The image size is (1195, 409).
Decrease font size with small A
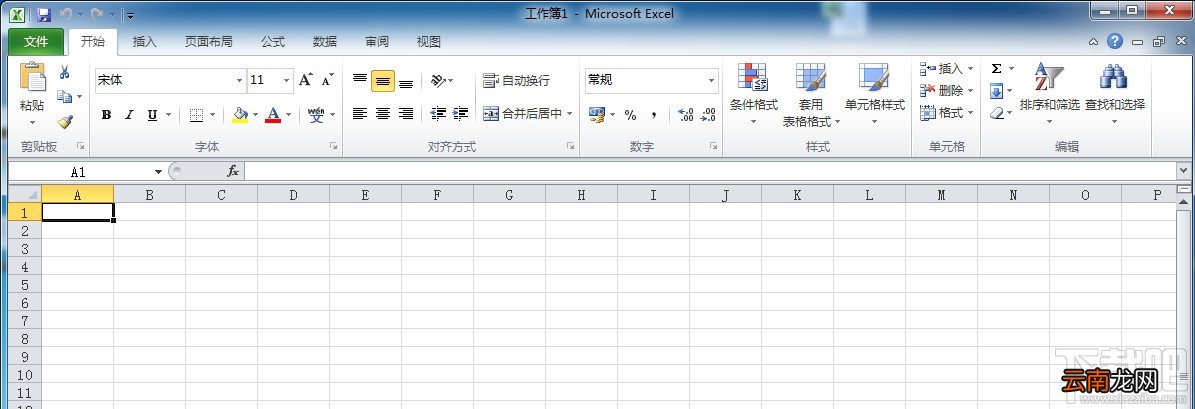click(x=327, y=80)
